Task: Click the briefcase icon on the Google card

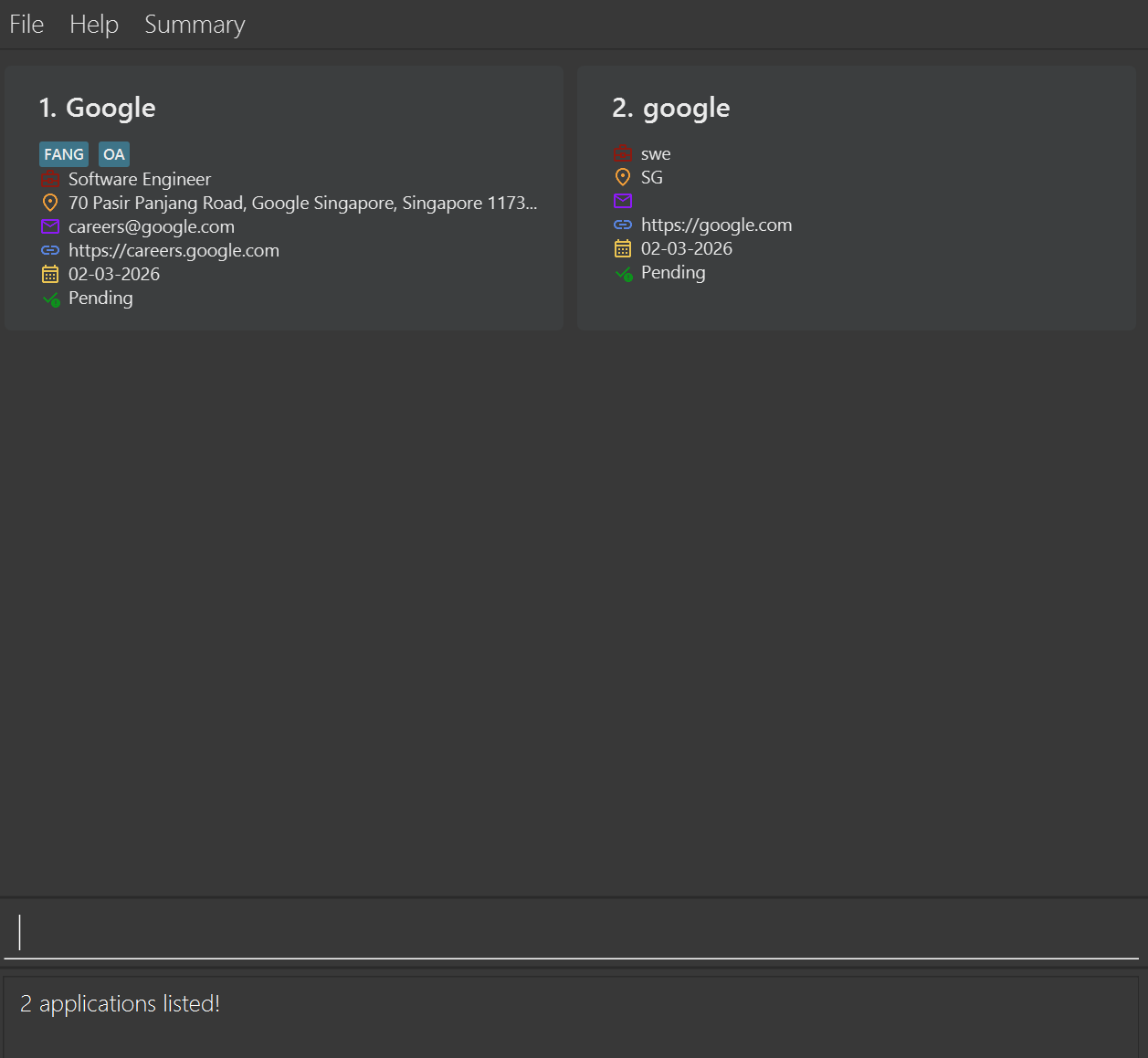Action: pos(50,179)
